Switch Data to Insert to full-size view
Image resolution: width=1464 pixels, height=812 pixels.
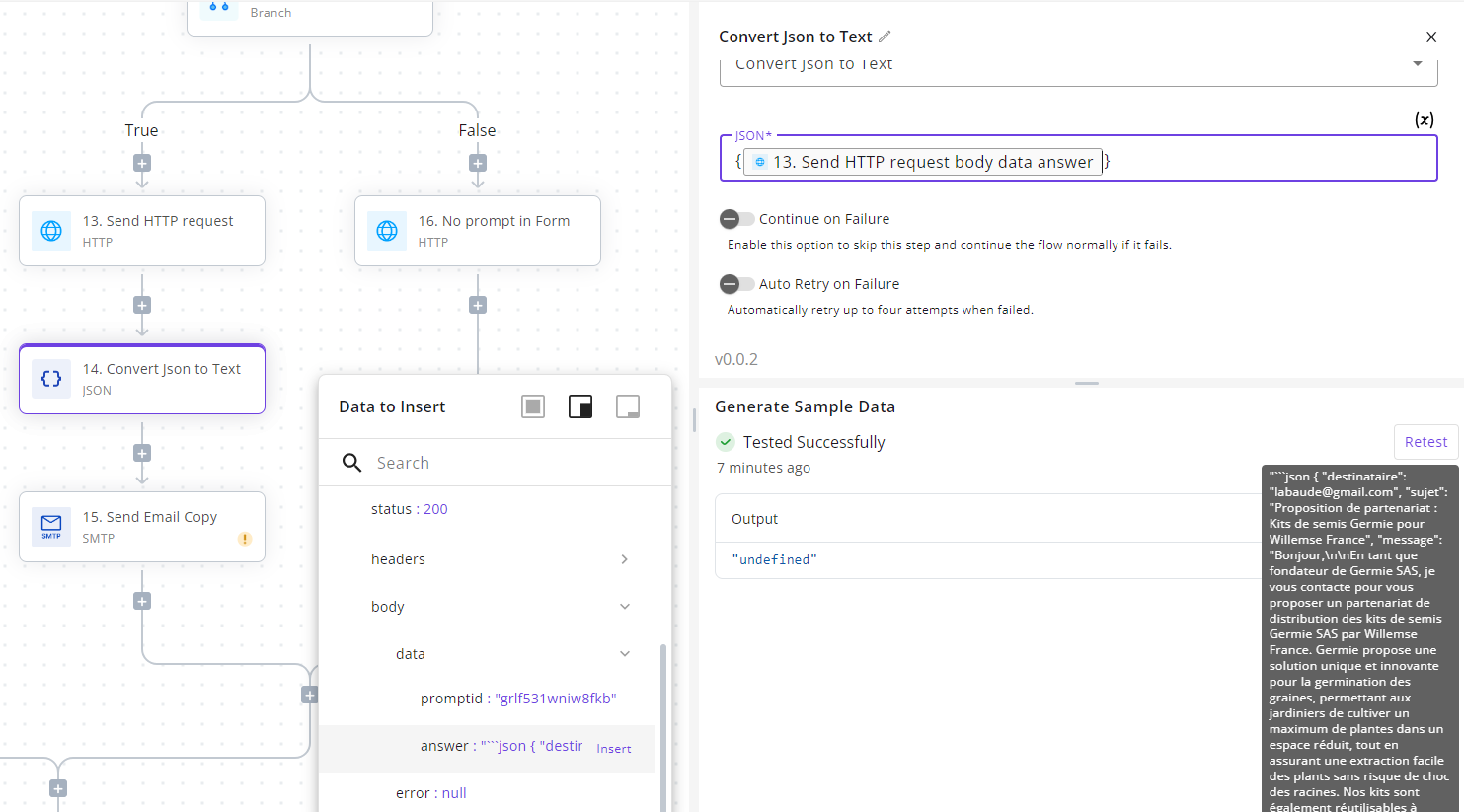[533, 406]
